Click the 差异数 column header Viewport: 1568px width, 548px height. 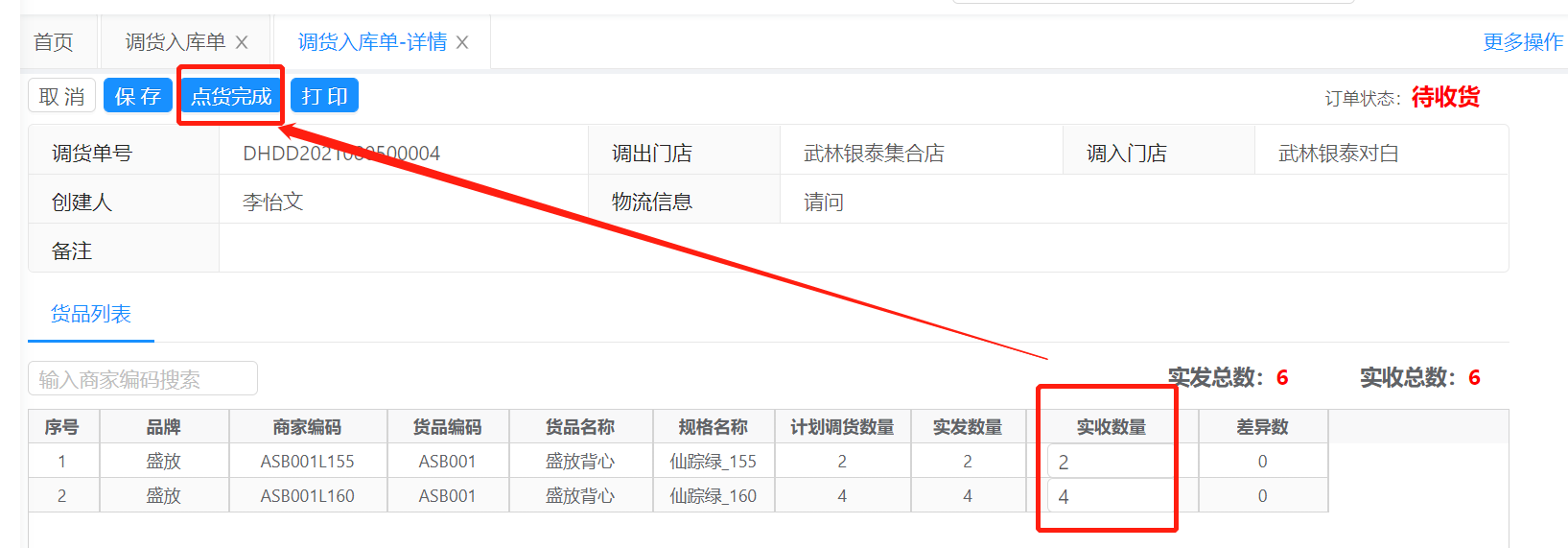[1262, 427]
